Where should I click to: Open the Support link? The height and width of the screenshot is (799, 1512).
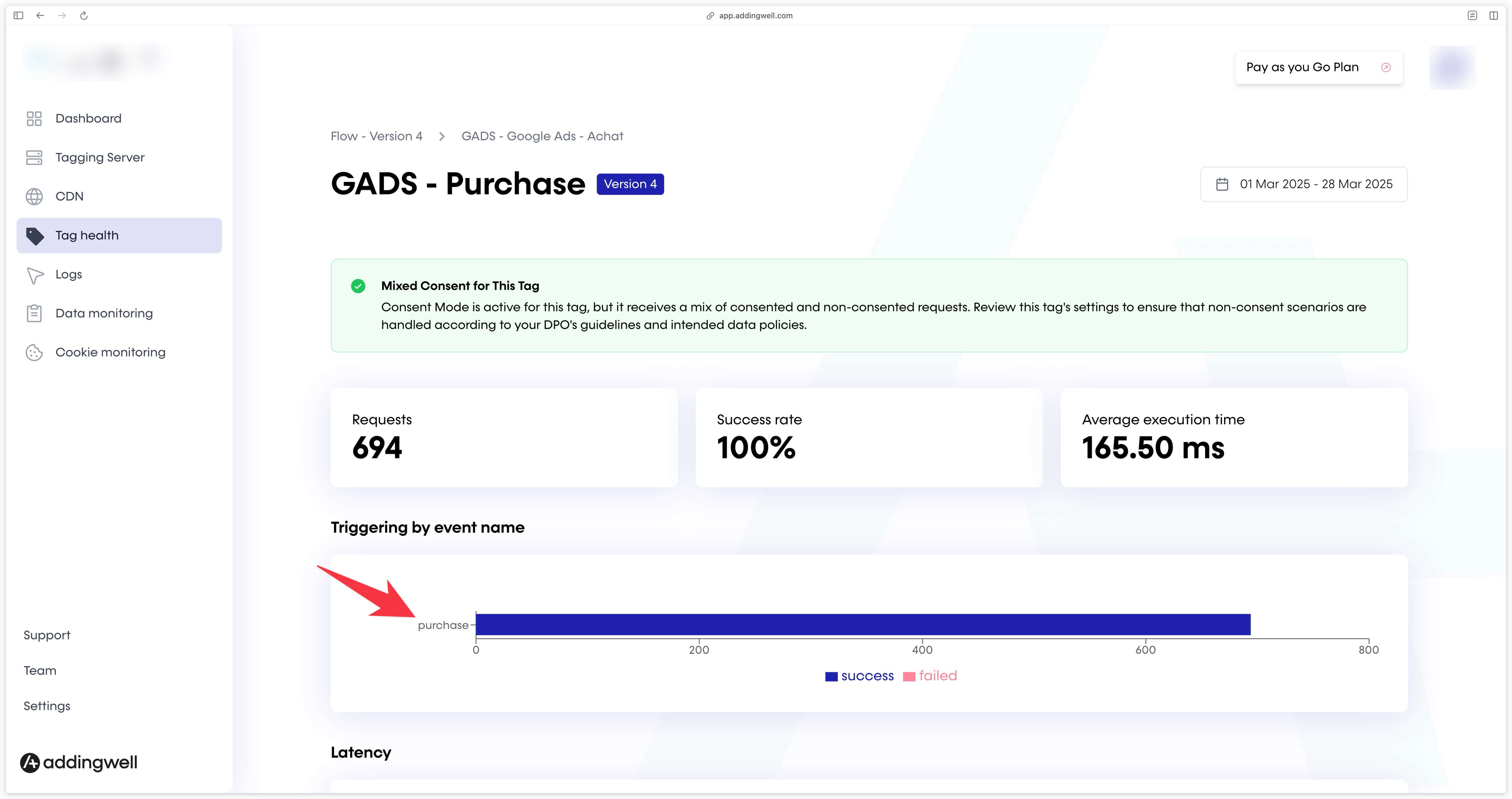point(47,635)
